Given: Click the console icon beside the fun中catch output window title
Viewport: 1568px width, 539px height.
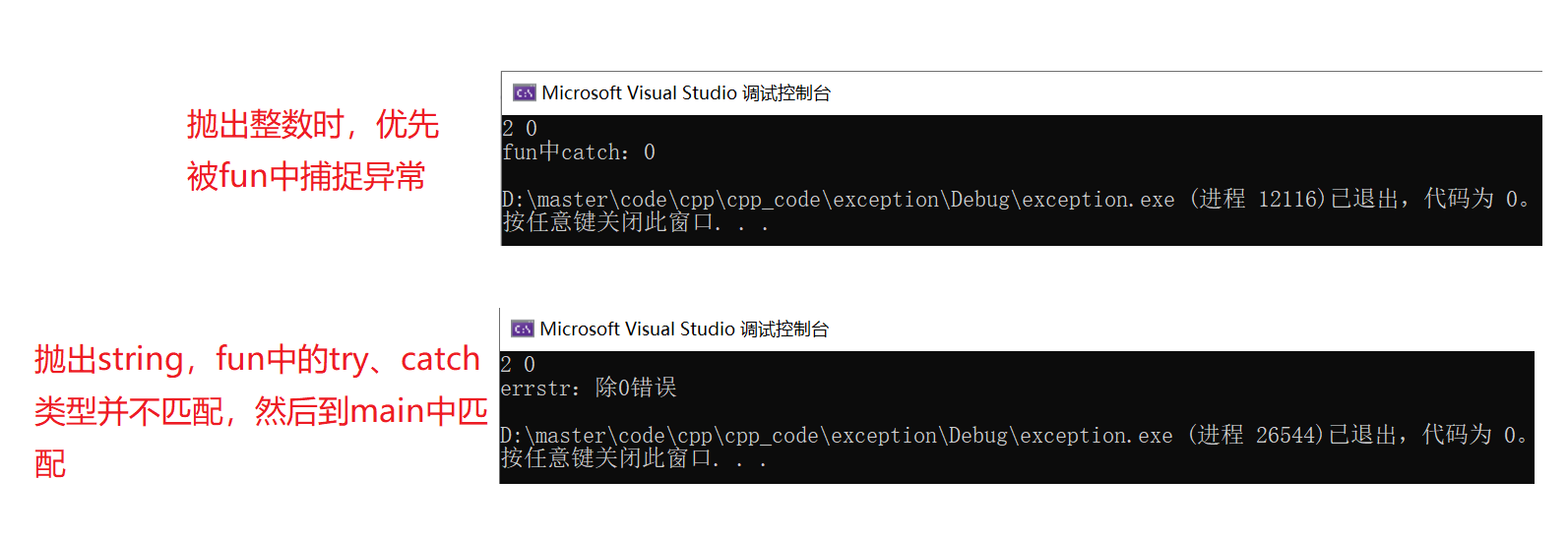Looking at the screenshot, I should point(524,92).
